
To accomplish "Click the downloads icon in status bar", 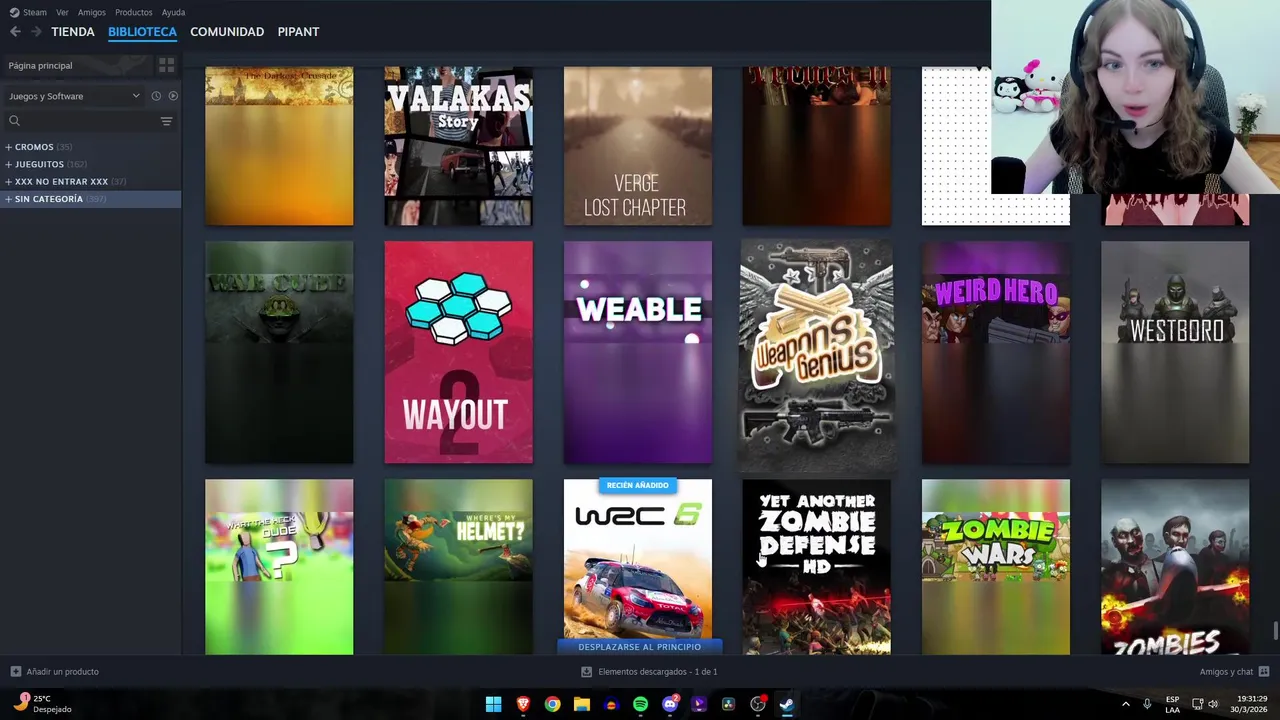I will [586, 672].
